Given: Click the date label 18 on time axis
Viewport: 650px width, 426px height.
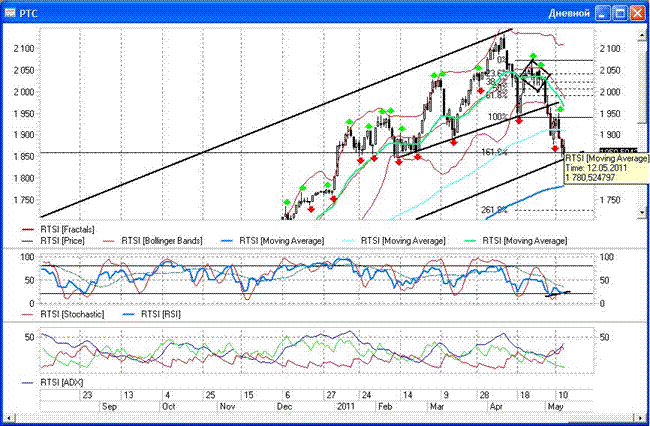Looking at the screenshot, I should pos(524,395).
